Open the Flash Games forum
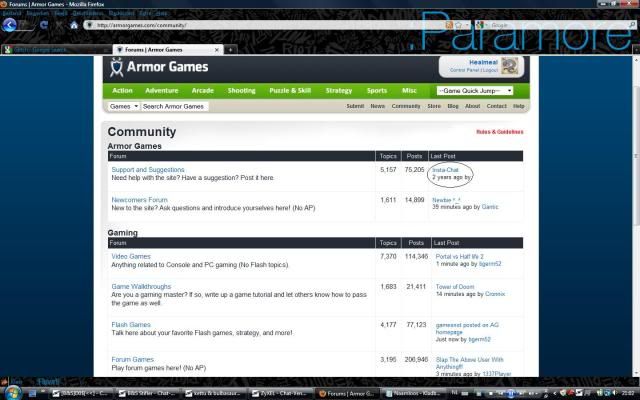This screenshot has width=640, height=400. [x=131, y=325]
